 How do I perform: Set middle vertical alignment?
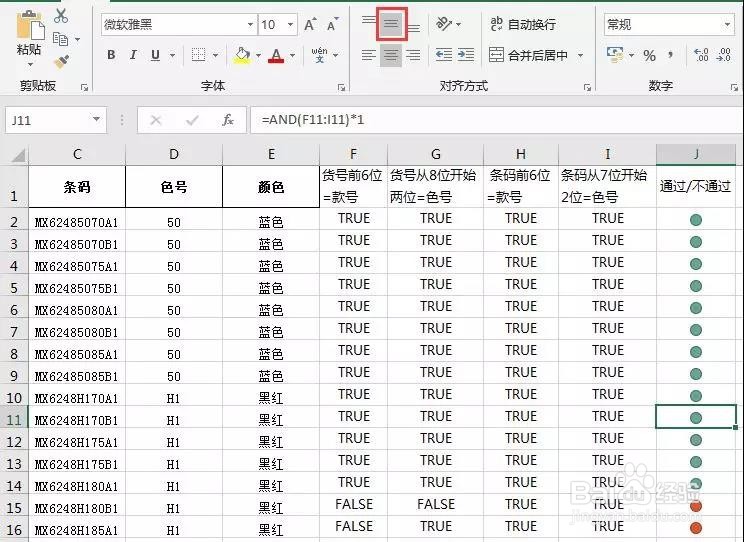[x=391, y=23]
